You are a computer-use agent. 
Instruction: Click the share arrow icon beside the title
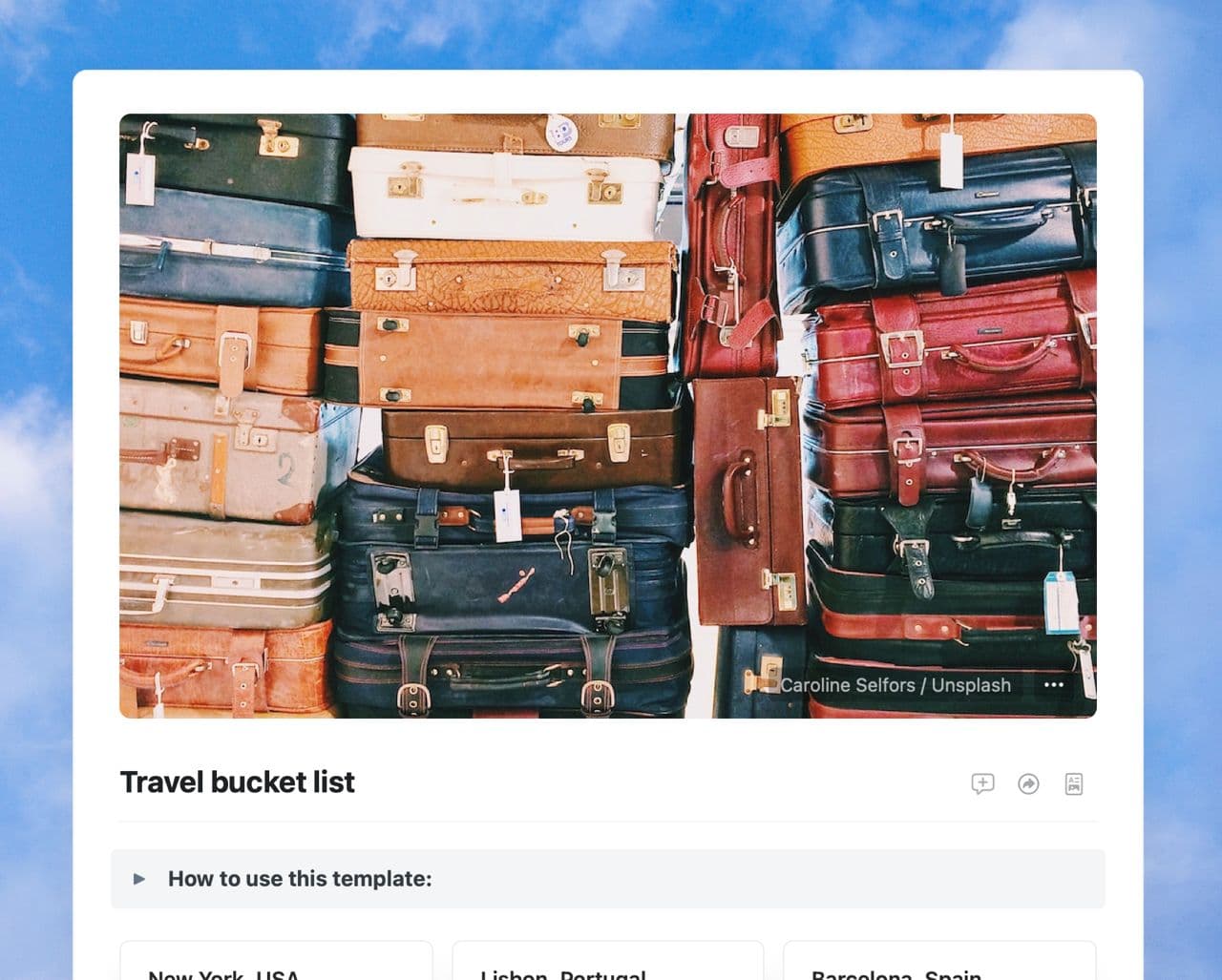(1028, 783)
